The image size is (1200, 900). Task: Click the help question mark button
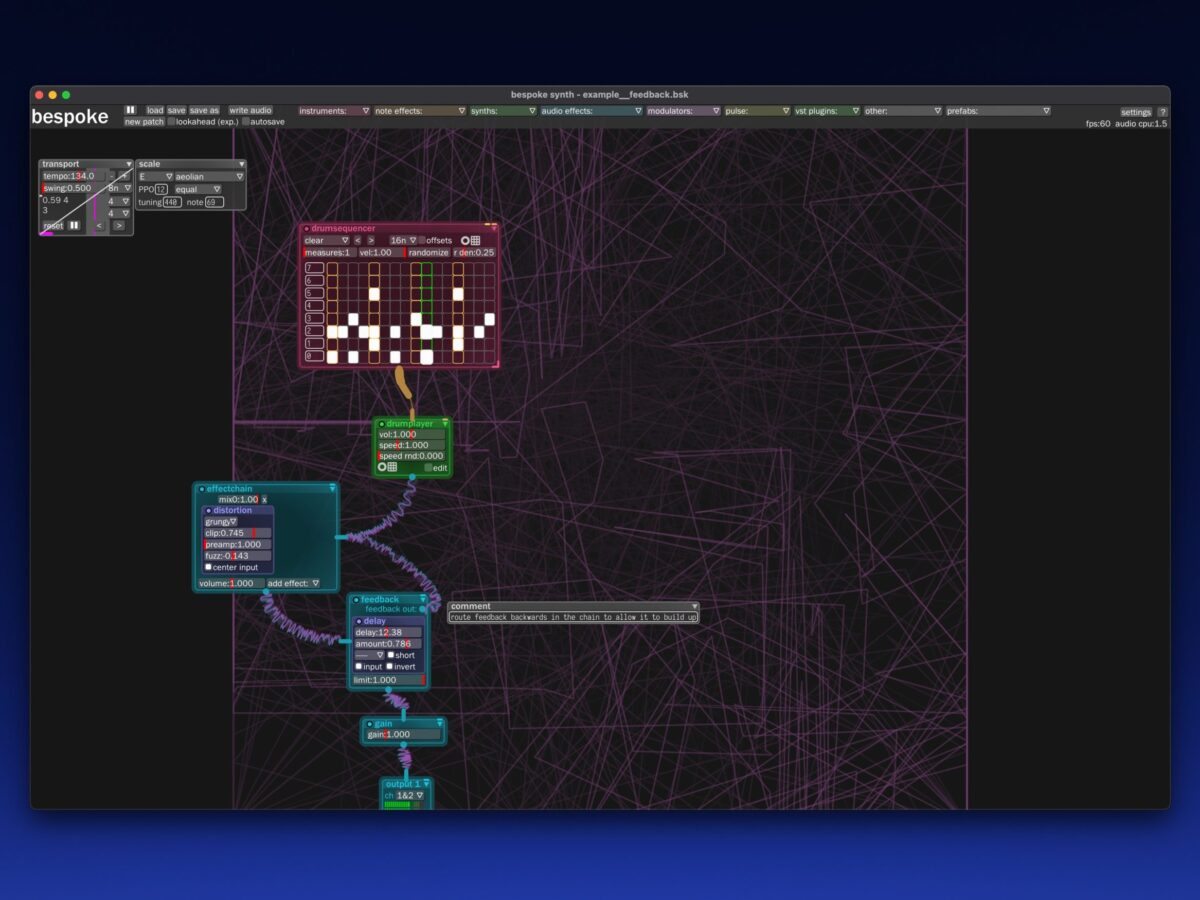pyautogui.click(x=1162, y=112)
